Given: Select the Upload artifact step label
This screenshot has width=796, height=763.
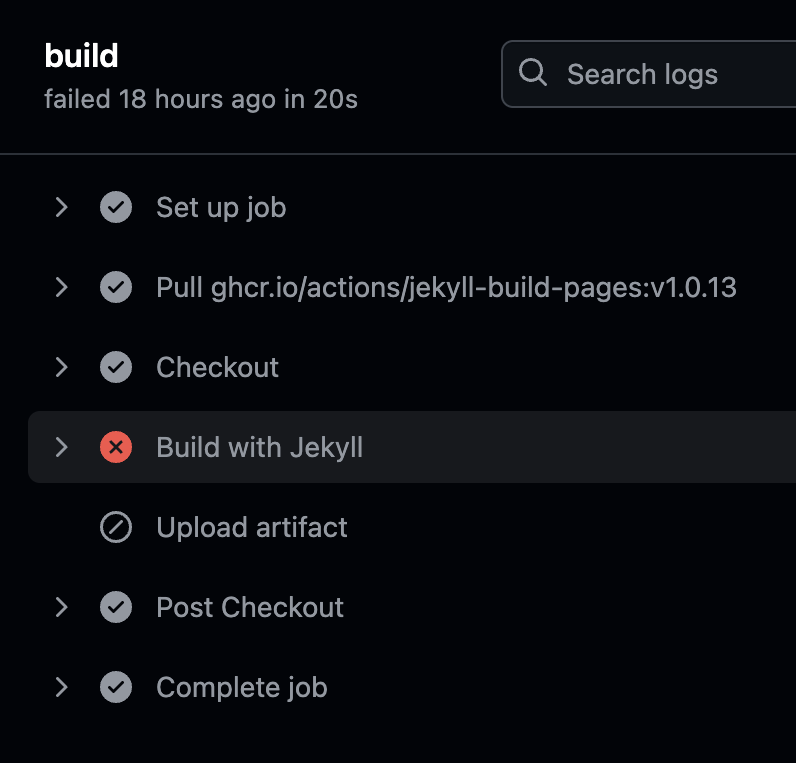Looking at the screenshot, I should 251,527.
